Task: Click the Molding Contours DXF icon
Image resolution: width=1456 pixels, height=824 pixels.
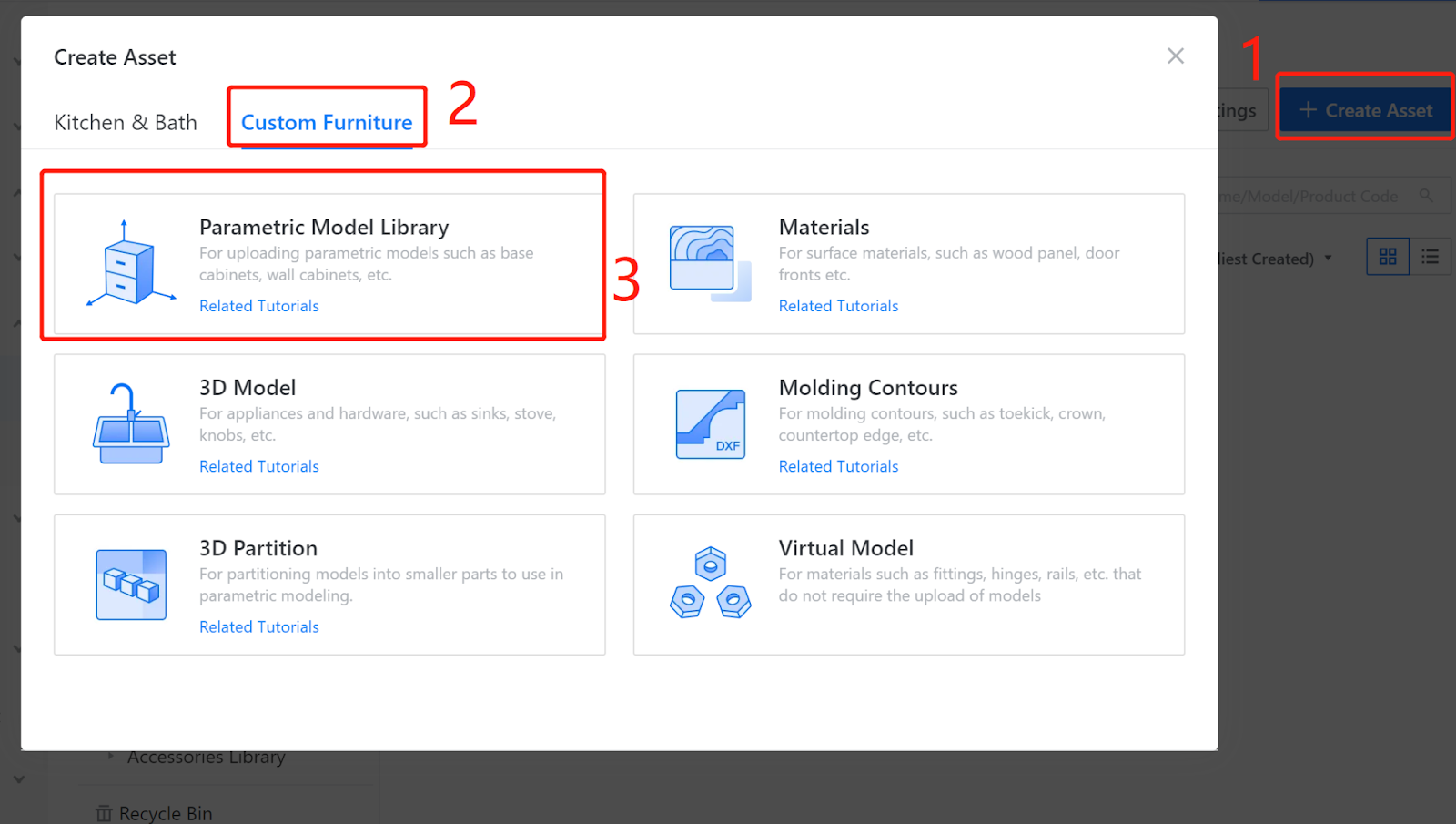Action: point(711,423)
